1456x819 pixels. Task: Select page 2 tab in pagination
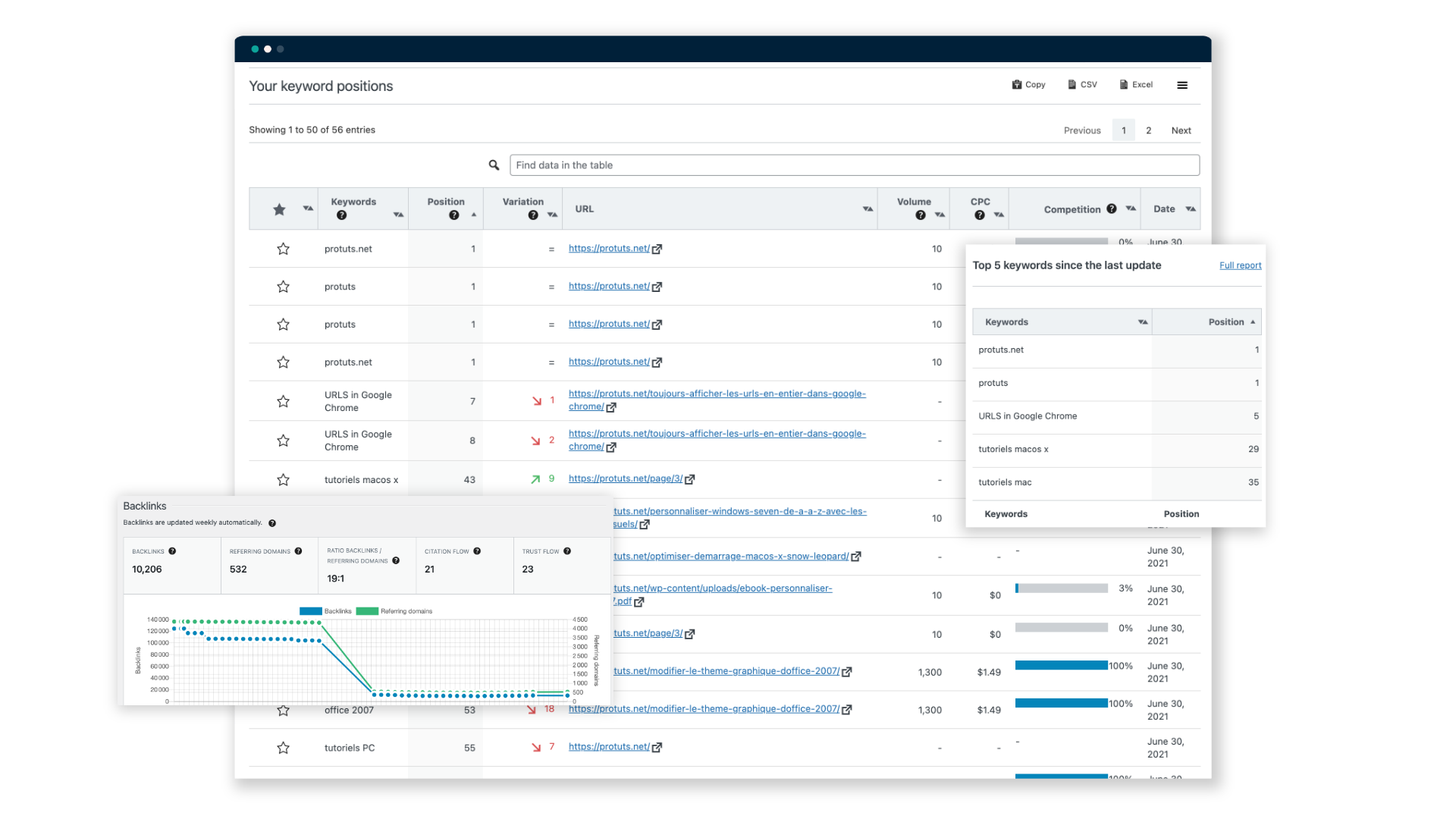pos(1148,130)
